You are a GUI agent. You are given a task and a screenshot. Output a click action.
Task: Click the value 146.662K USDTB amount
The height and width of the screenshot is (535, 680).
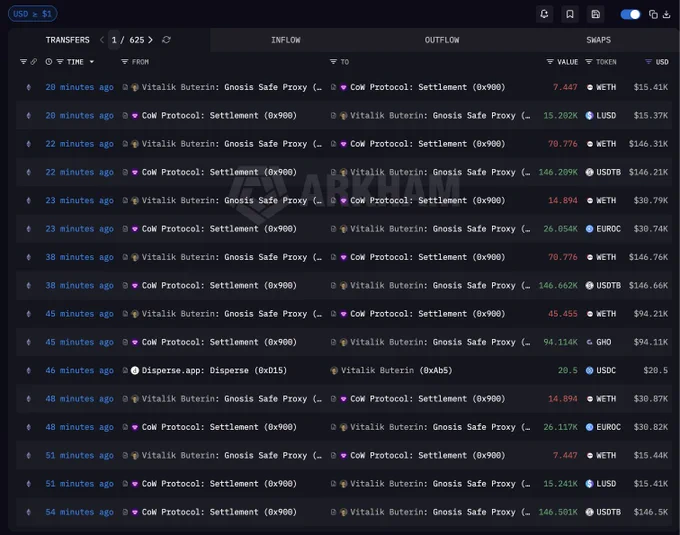coord(558,285)
